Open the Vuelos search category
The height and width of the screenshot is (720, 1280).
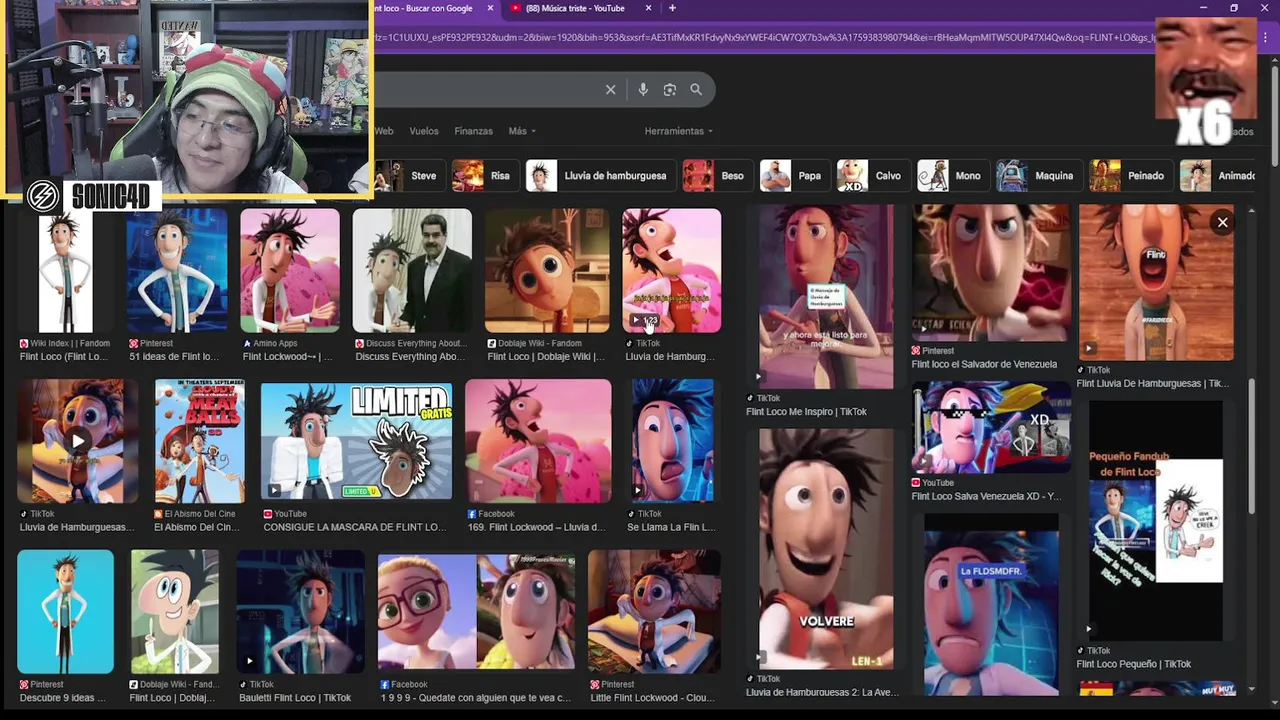424,131
